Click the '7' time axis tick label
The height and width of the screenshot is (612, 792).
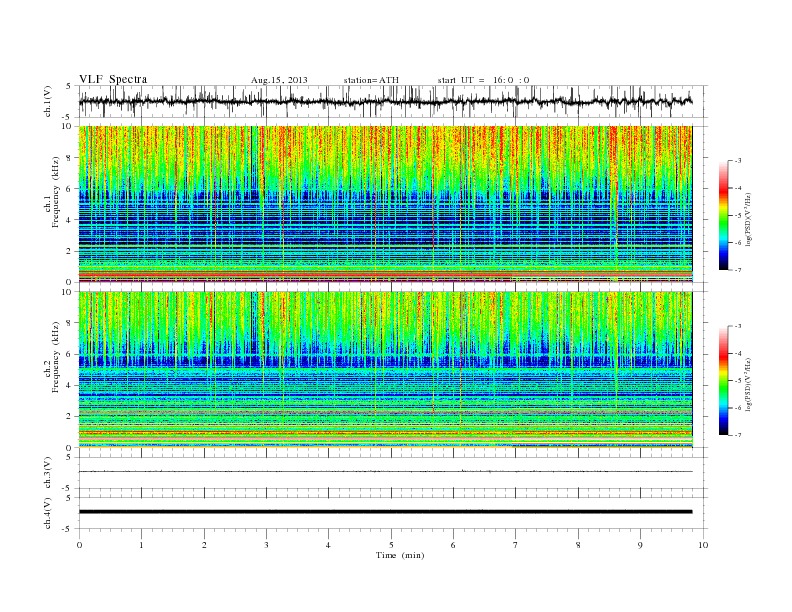[516, 545]
